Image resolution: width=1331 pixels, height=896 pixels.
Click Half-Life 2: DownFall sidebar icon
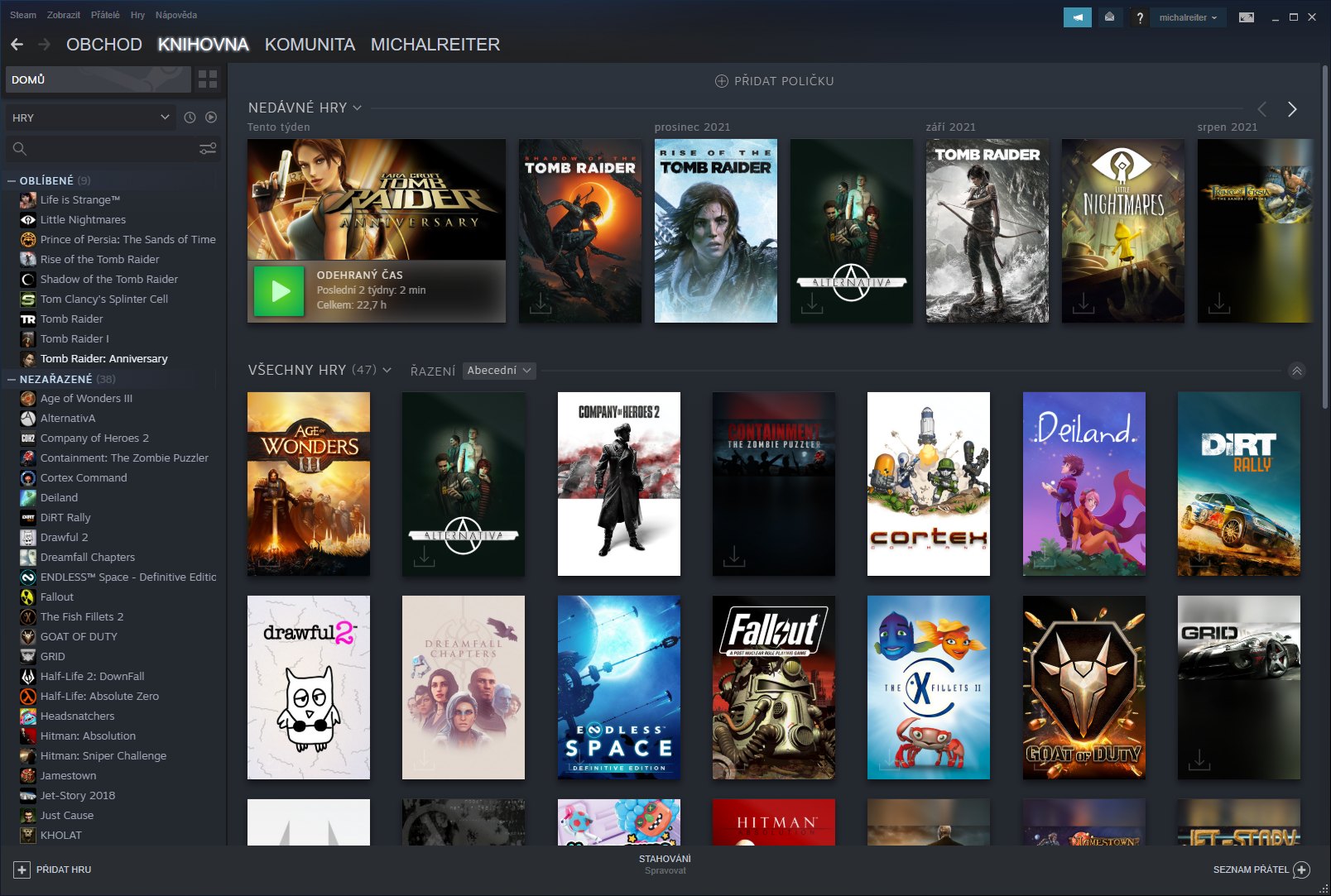pos(28,677)
